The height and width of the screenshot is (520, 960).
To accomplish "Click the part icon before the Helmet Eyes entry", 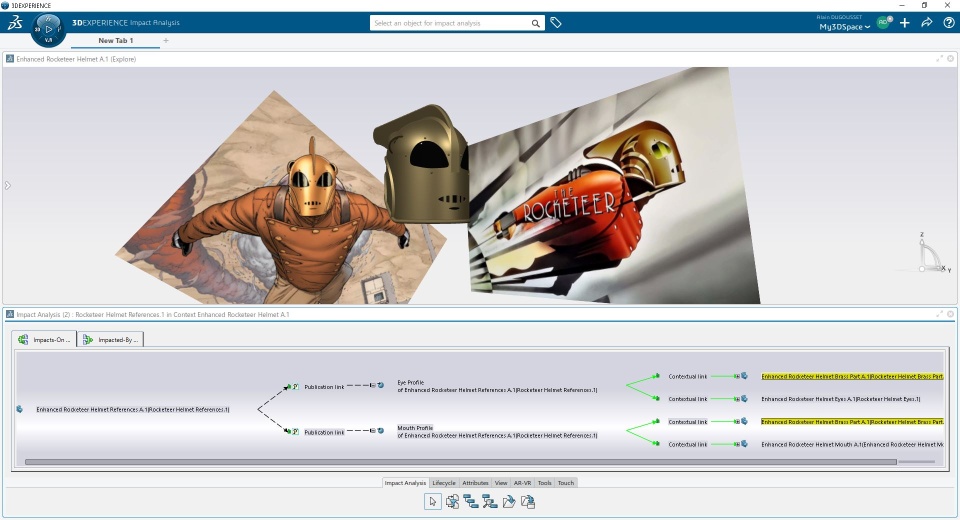I will click(x=744, y=399).
